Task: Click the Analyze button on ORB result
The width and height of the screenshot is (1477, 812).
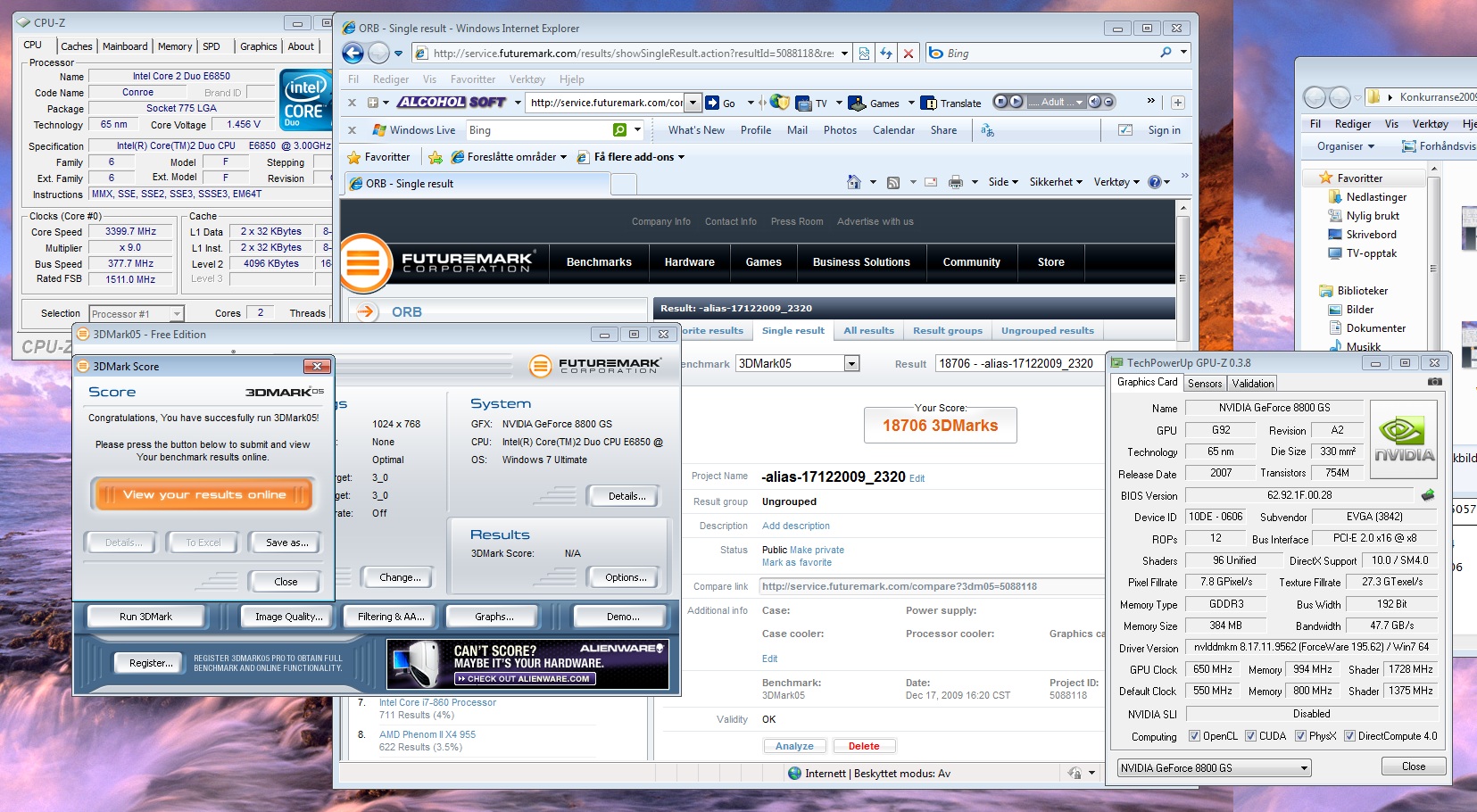Action: tap(794, 746)
